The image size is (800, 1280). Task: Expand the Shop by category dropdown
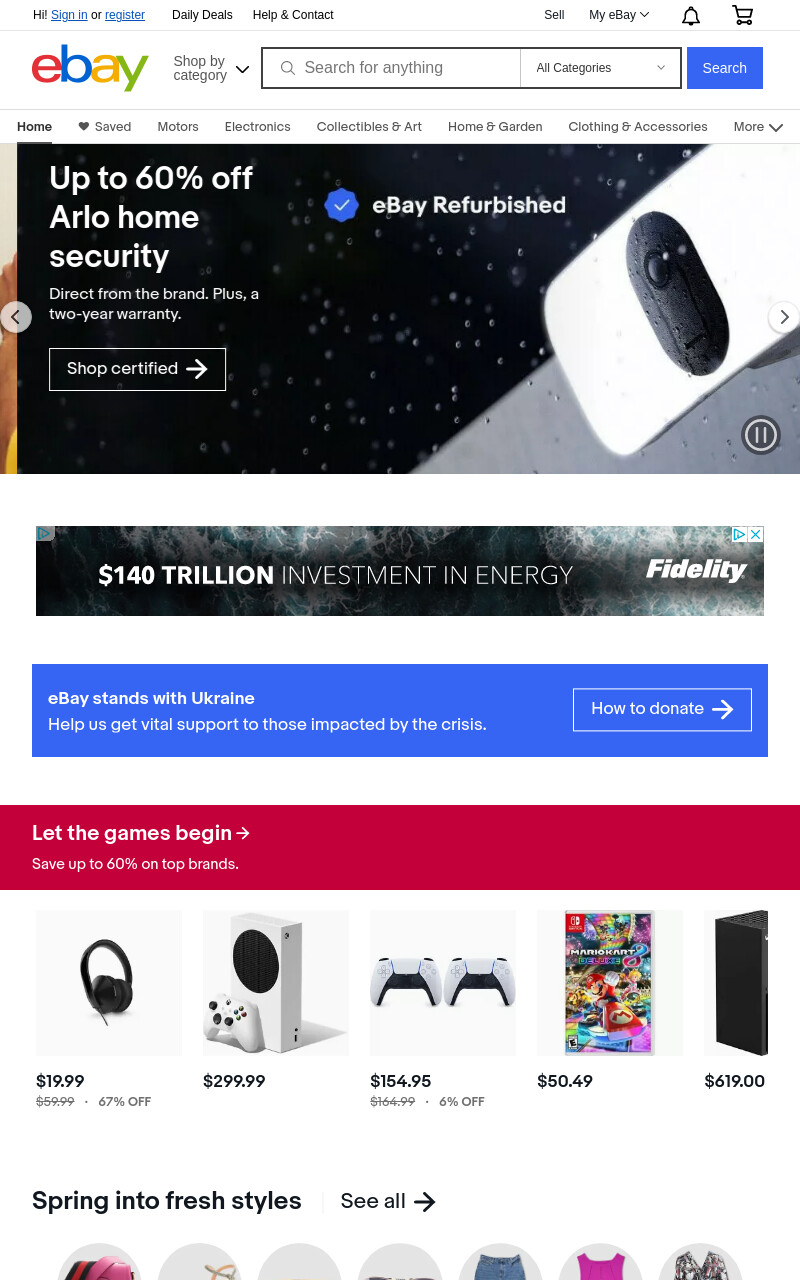(211, 68)
